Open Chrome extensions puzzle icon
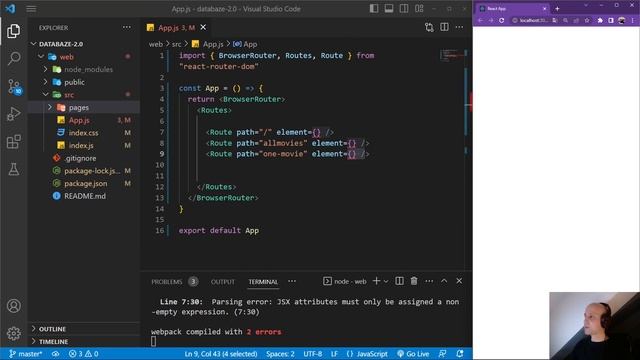 pos(600,20)
